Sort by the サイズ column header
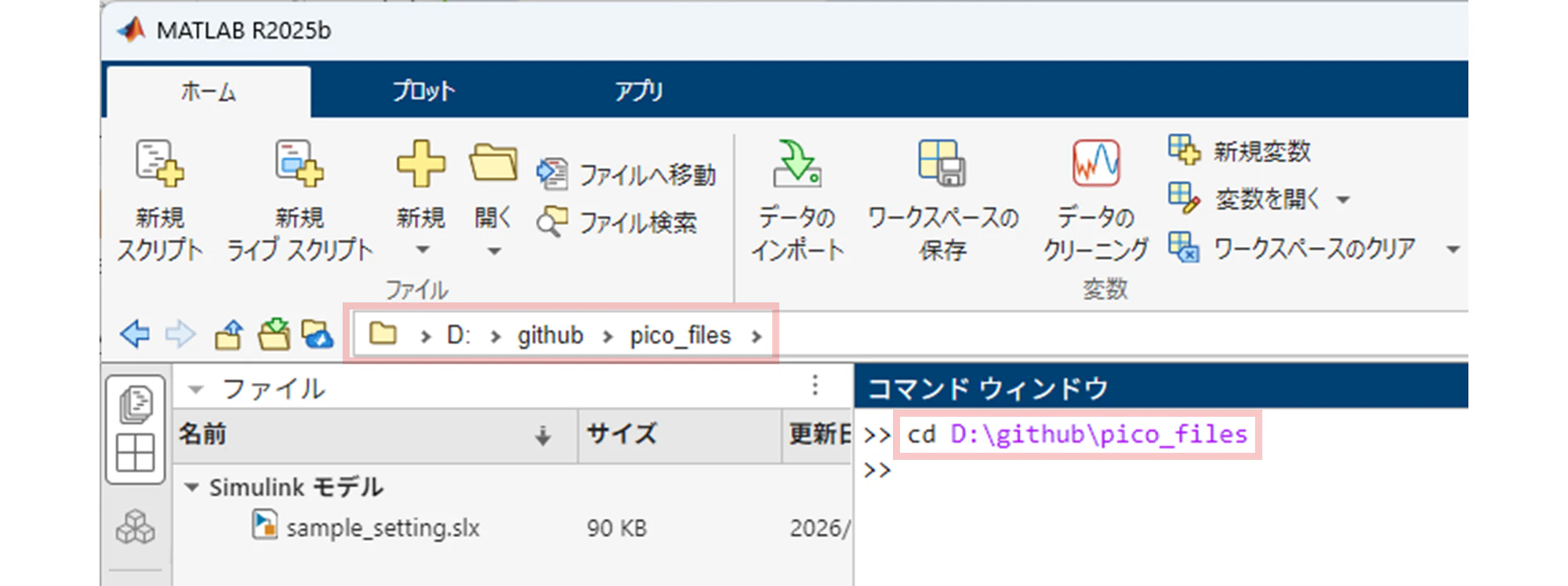Screen dimensions: 1568x586 pos(680,434)
